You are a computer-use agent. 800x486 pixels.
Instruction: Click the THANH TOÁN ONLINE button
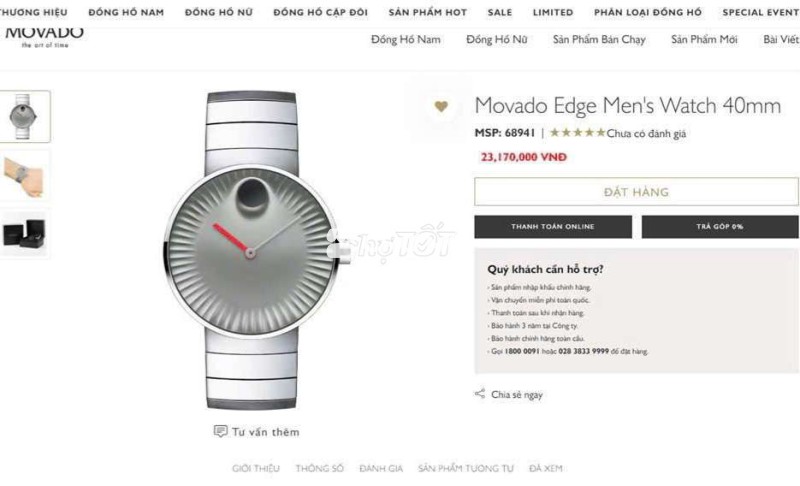[x=553, y=226]
